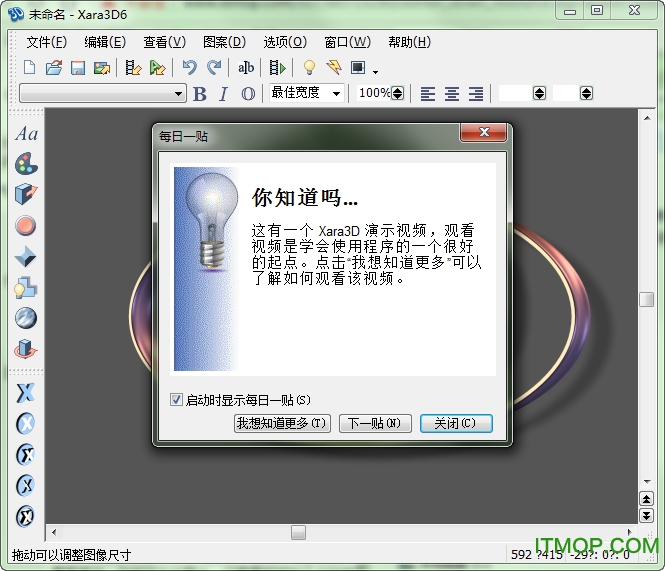Minimize the Xara3D6 window

570,10
